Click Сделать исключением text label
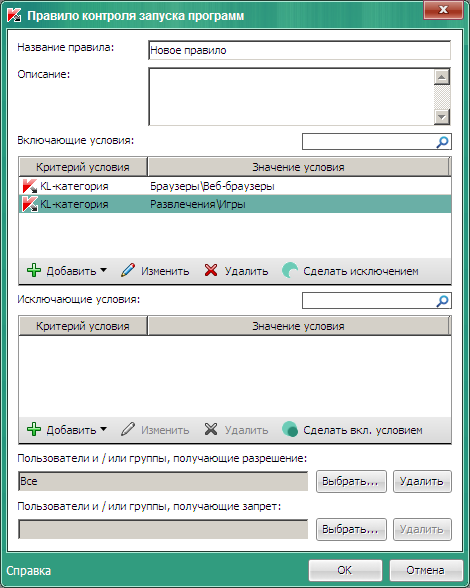This screenshot has height=588, width=470. [x=361, y=271]
